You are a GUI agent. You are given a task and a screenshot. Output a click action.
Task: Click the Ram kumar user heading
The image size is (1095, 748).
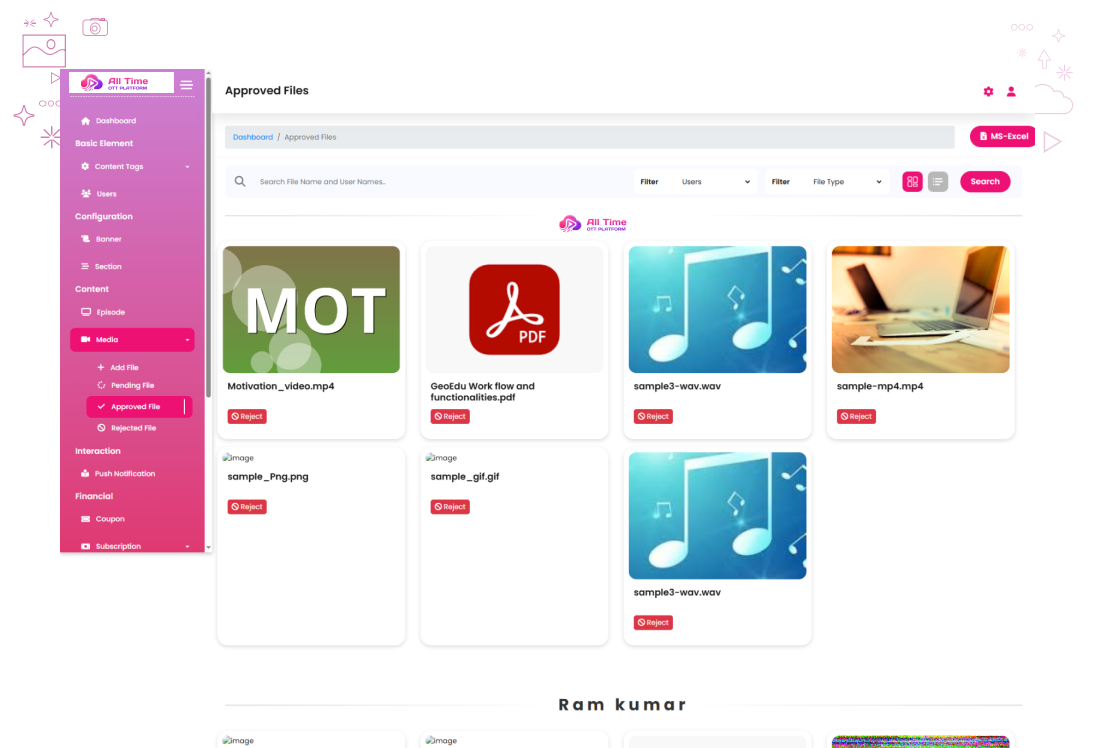622,704
